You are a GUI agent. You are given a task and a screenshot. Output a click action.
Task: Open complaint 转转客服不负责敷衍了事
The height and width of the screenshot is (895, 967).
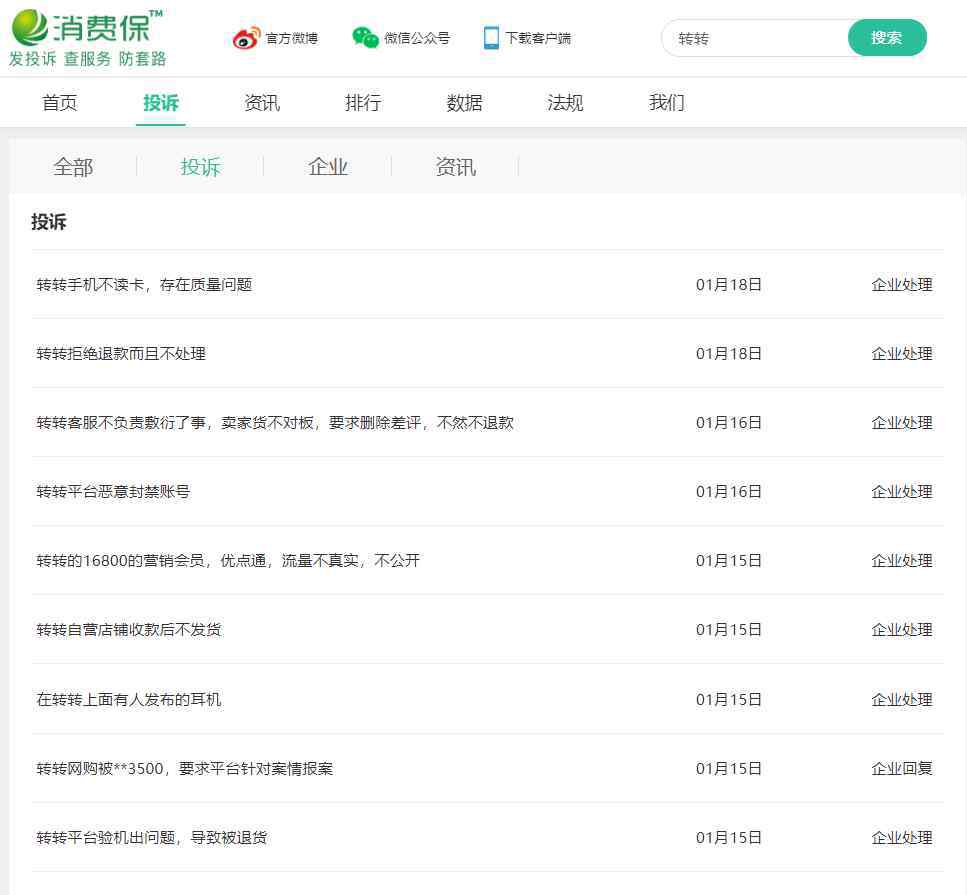(275, 423)
